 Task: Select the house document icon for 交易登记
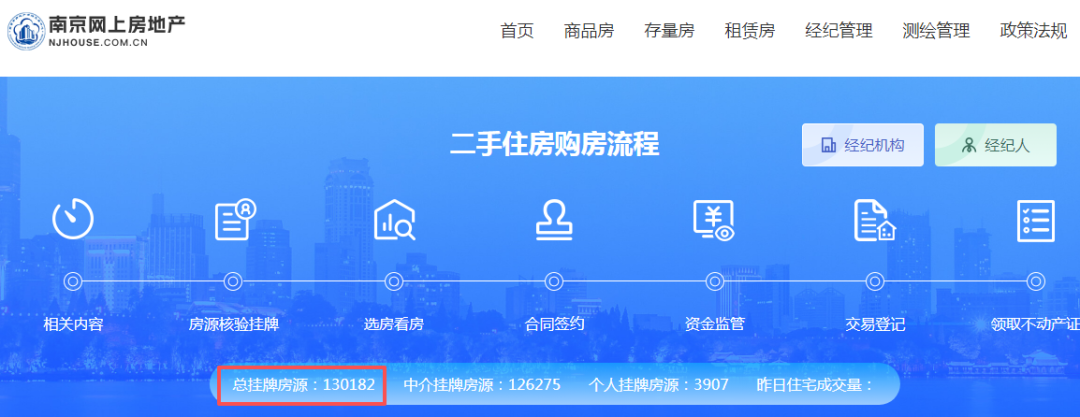tap(874, 219)
